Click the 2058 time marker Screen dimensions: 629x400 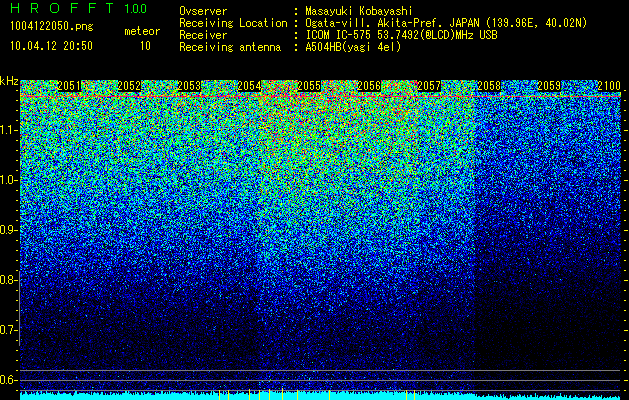[x=489, y=86]
